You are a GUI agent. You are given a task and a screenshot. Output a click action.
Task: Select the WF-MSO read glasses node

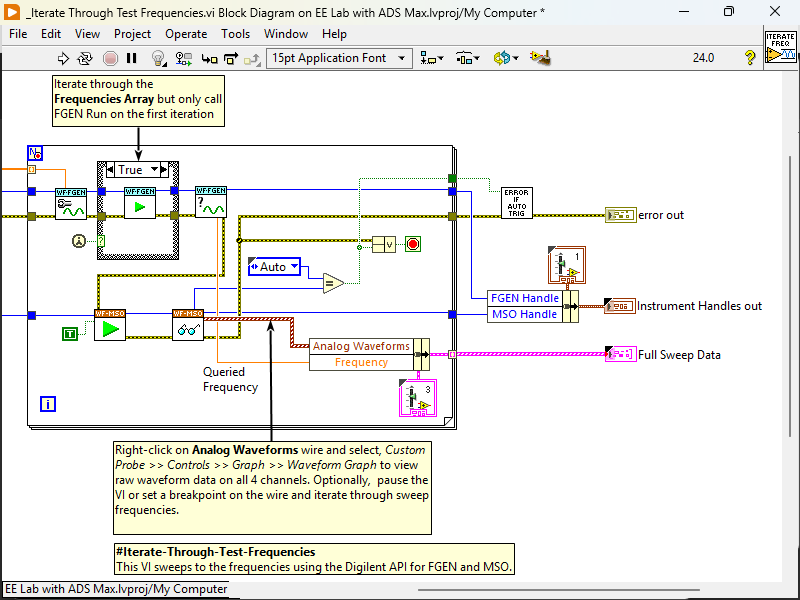click(x=188, y=325)
